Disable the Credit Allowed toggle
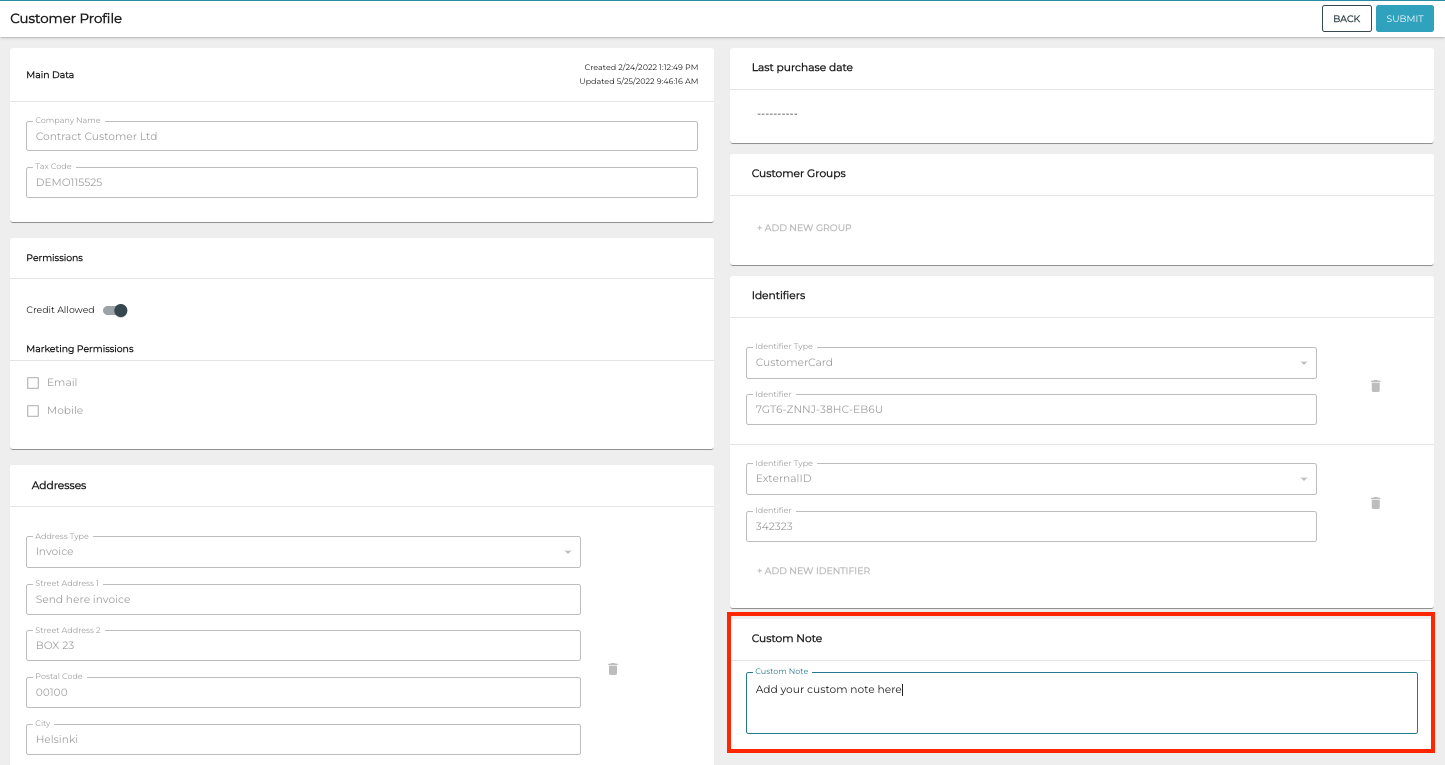The height and width of the screenshot is (765, 1445). click(x=114, y=310)
